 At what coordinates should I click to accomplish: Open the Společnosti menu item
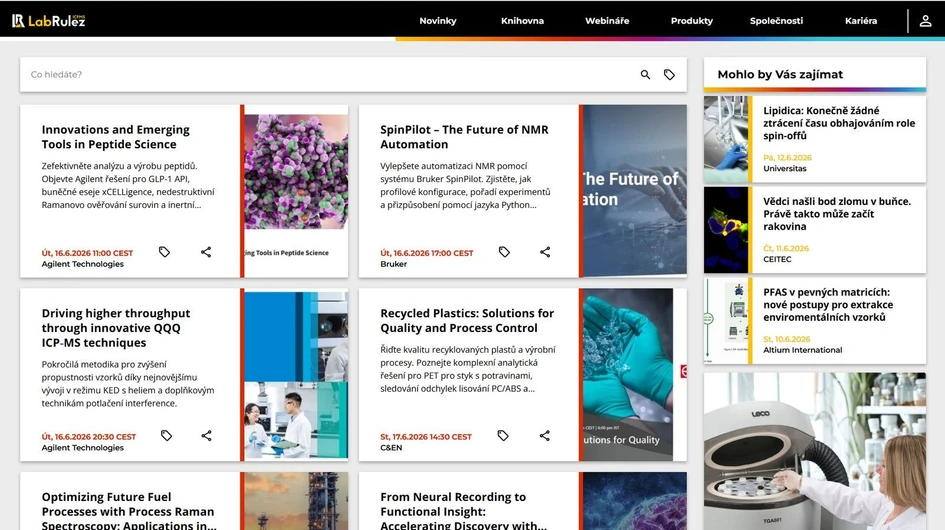click(x=776, y=21)
